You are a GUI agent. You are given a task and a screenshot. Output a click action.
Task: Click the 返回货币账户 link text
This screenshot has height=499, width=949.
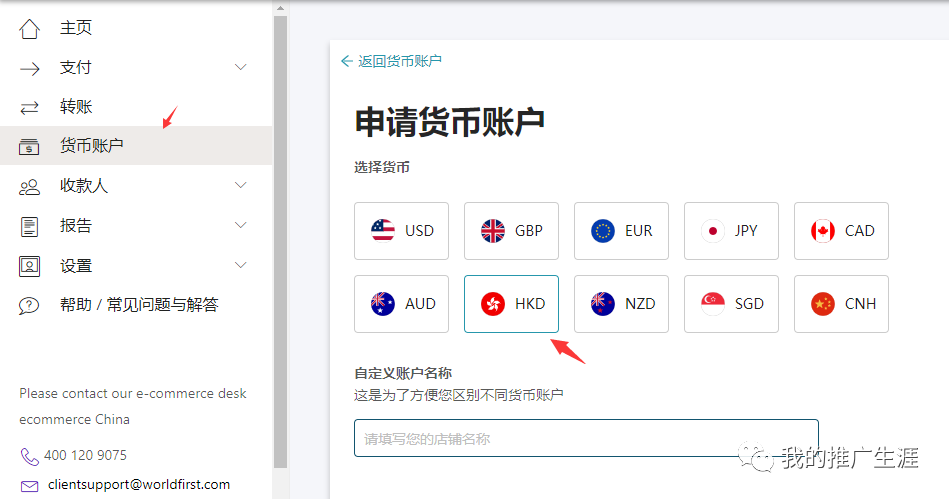(399, 61)
